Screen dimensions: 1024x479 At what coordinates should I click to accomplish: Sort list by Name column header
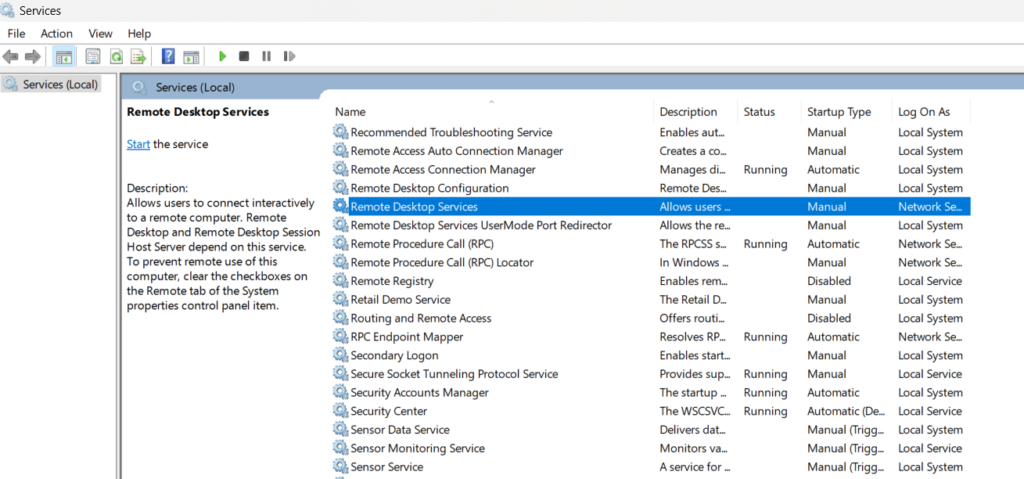(350, 112)
